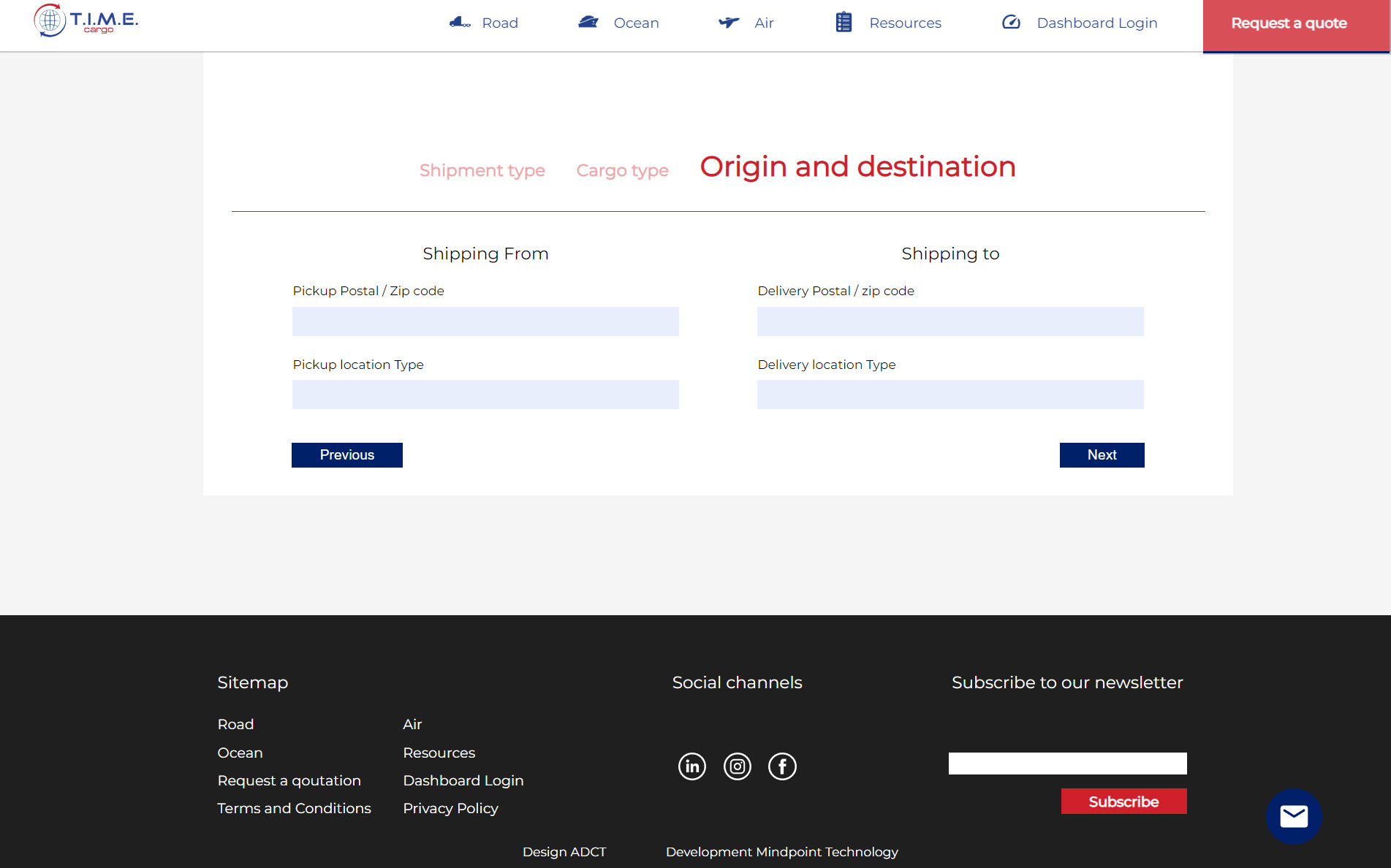Open the Facebook social page
Viewport: 1391px width, 868px height.
coord(782,766)
